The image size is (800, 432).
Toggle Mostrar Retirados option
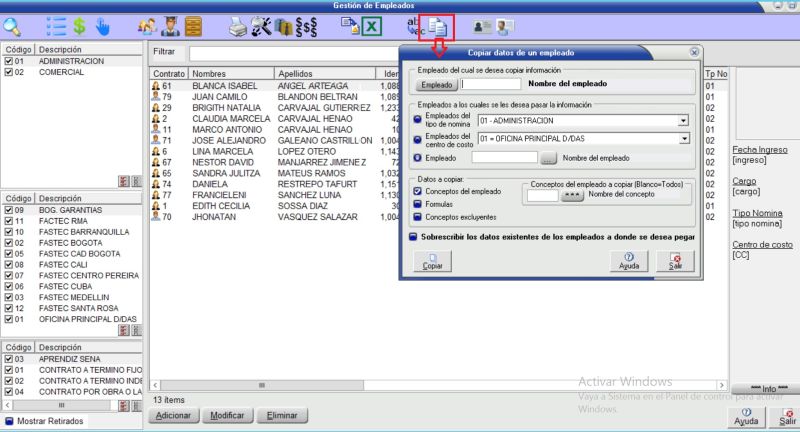tap(9, 421)
